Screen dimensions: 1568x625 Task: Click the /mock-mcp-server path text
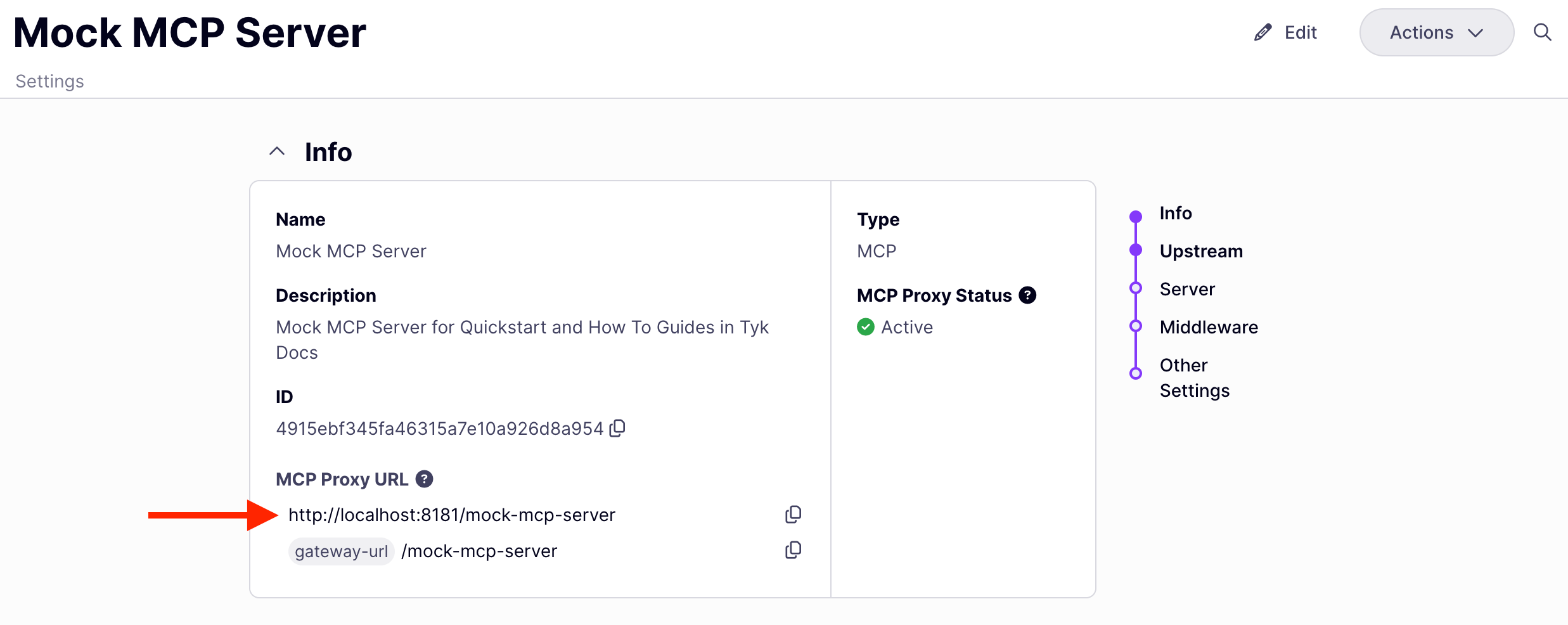tap(479, 551)
